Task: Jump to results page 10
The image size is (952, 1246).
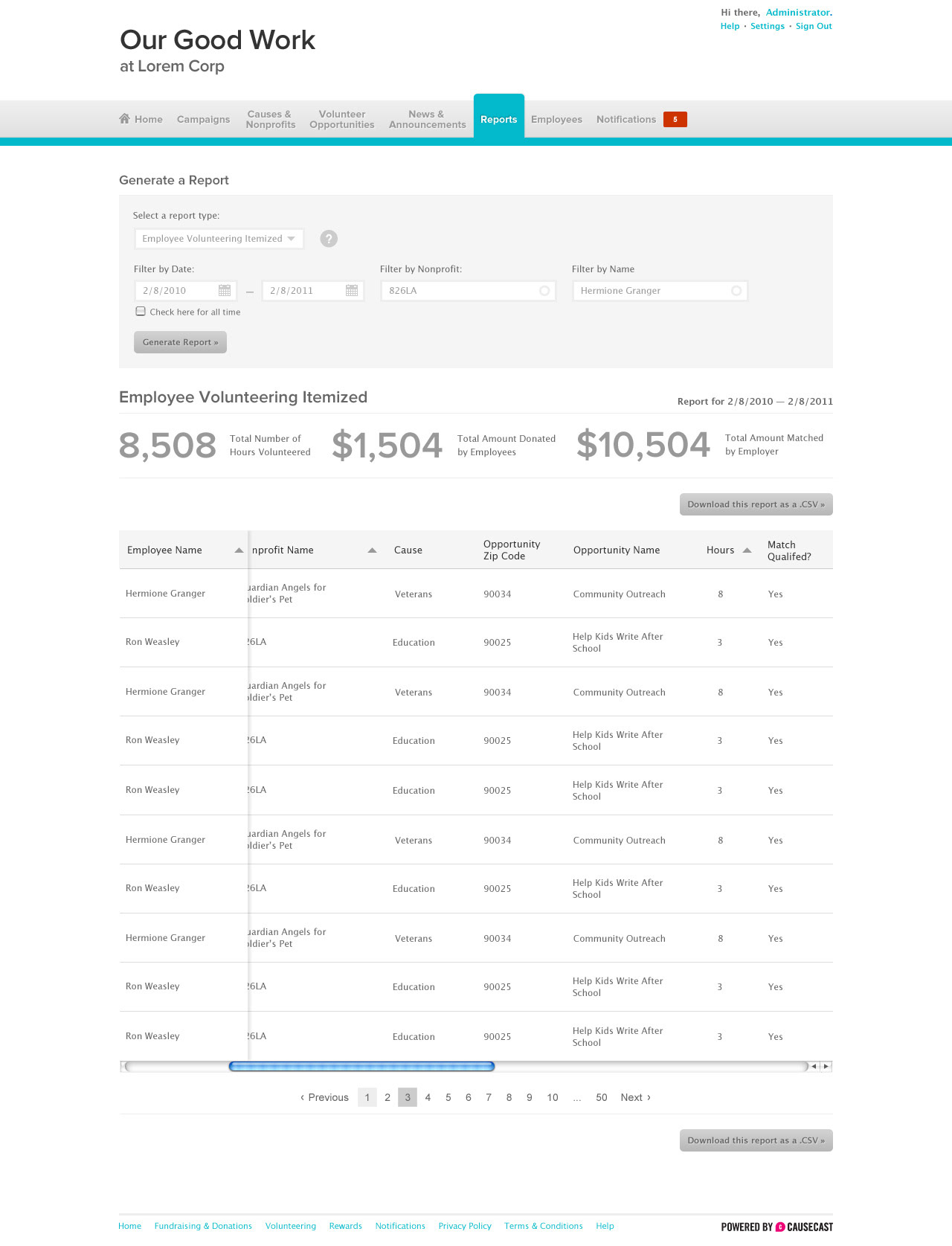Action: click(x=553, y=1097)
